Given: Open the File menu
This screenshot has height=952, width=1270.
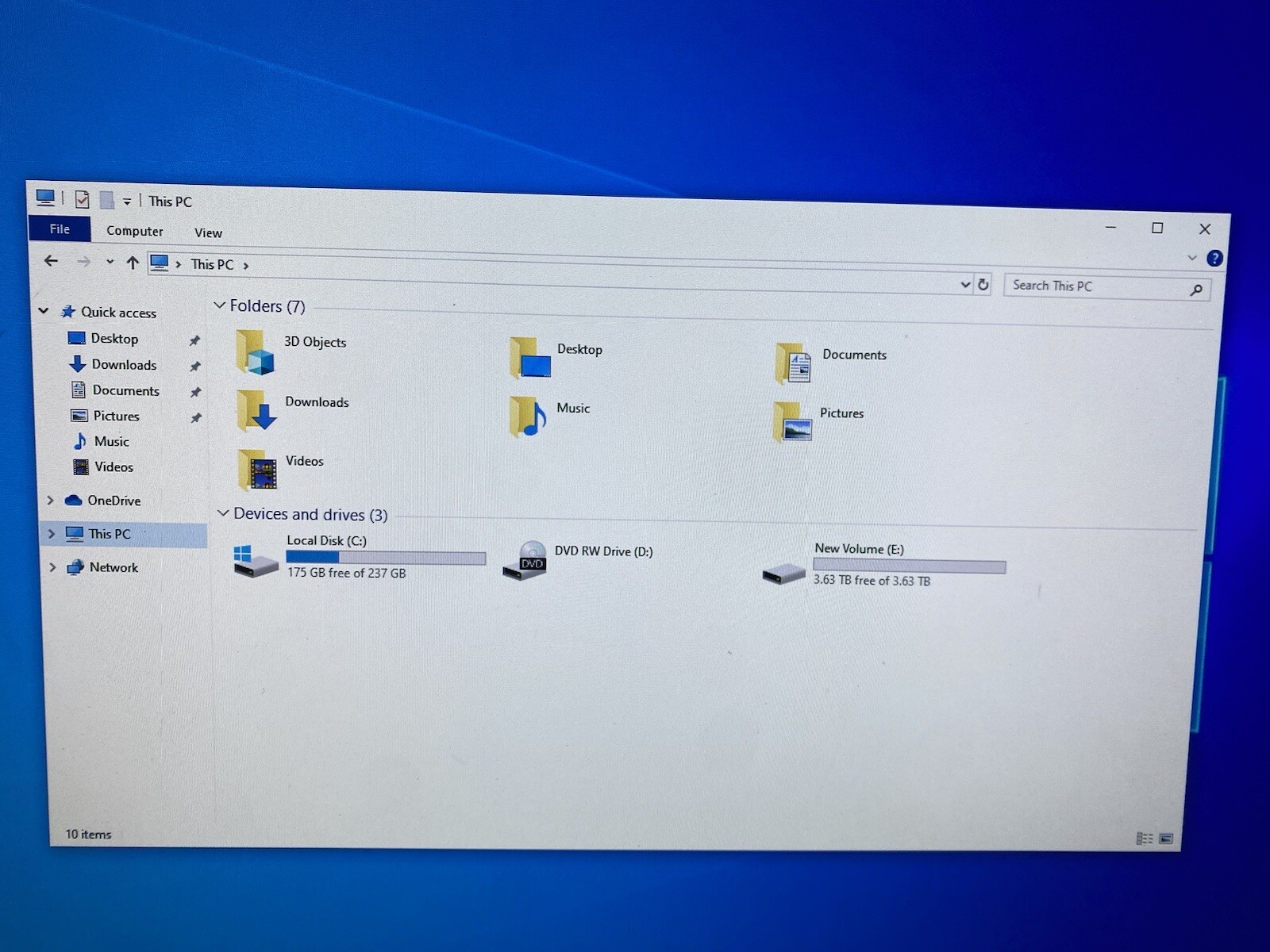Looking at the screenshot, I should pyautogui.click(x=60, y=228).
